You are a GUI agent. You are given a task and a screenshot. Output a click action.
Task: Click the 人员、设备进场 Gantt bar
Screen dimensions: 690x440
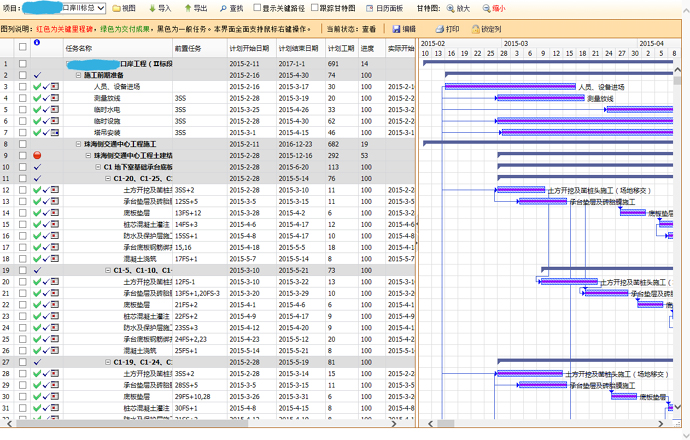click(x=509, y=87)
